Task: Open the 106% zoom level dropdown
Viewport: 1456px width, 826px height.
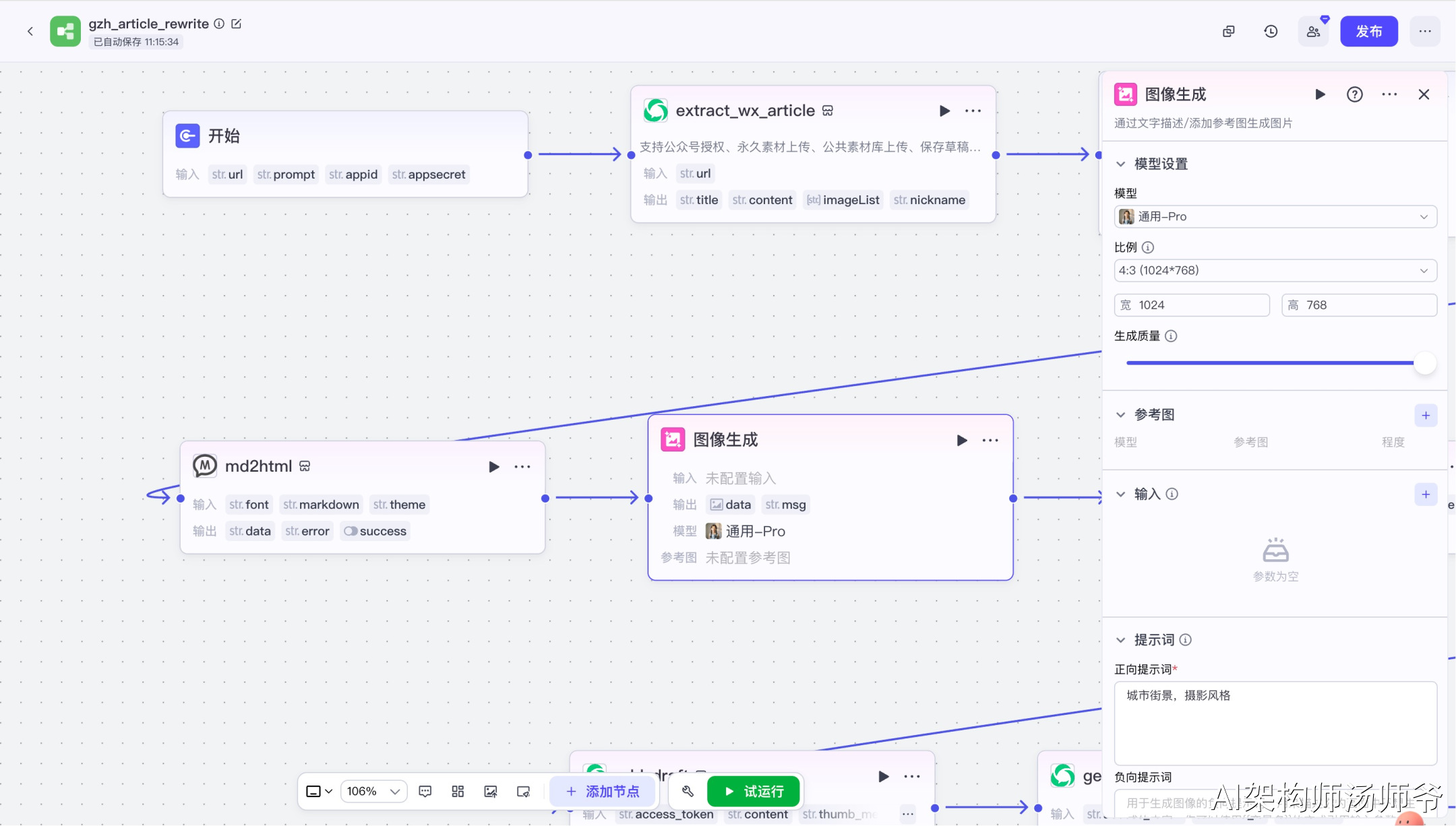Action: pos(373,791)
